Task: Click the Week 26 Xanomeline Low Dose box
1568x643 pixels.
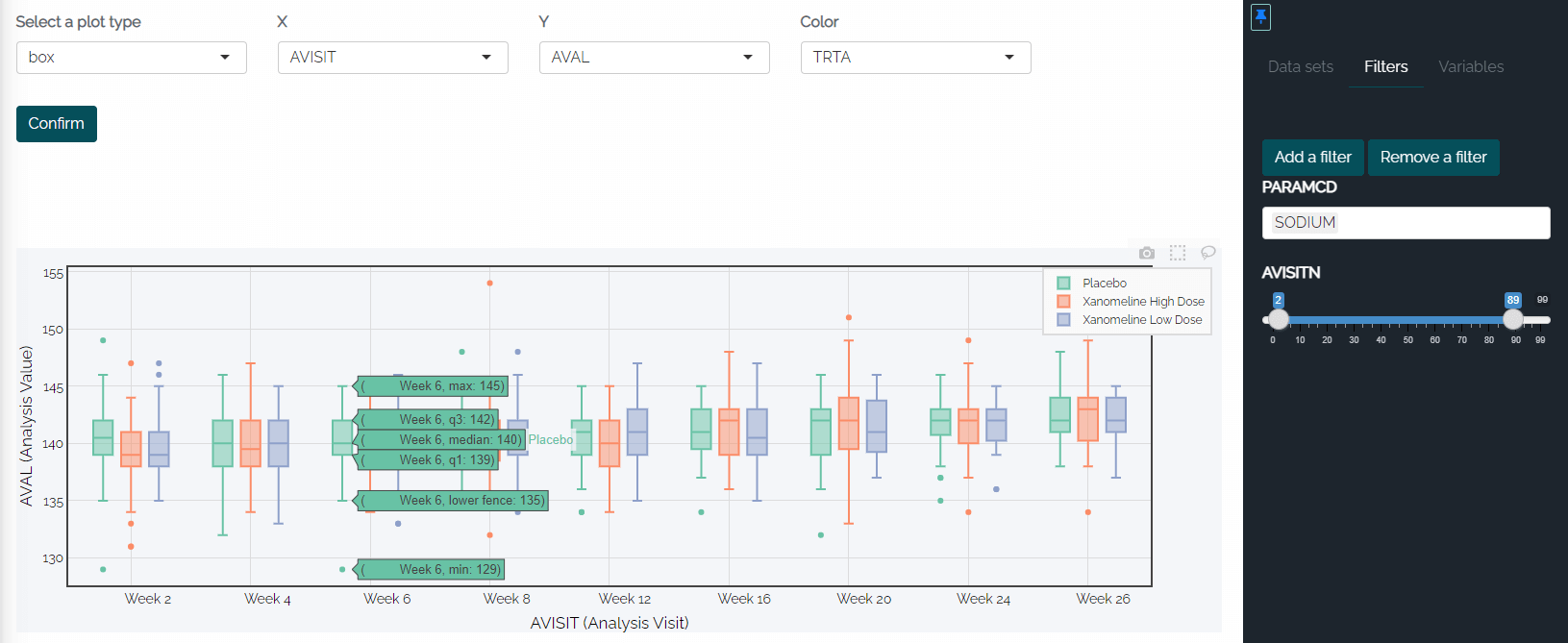Action: tap(1116, 415)
